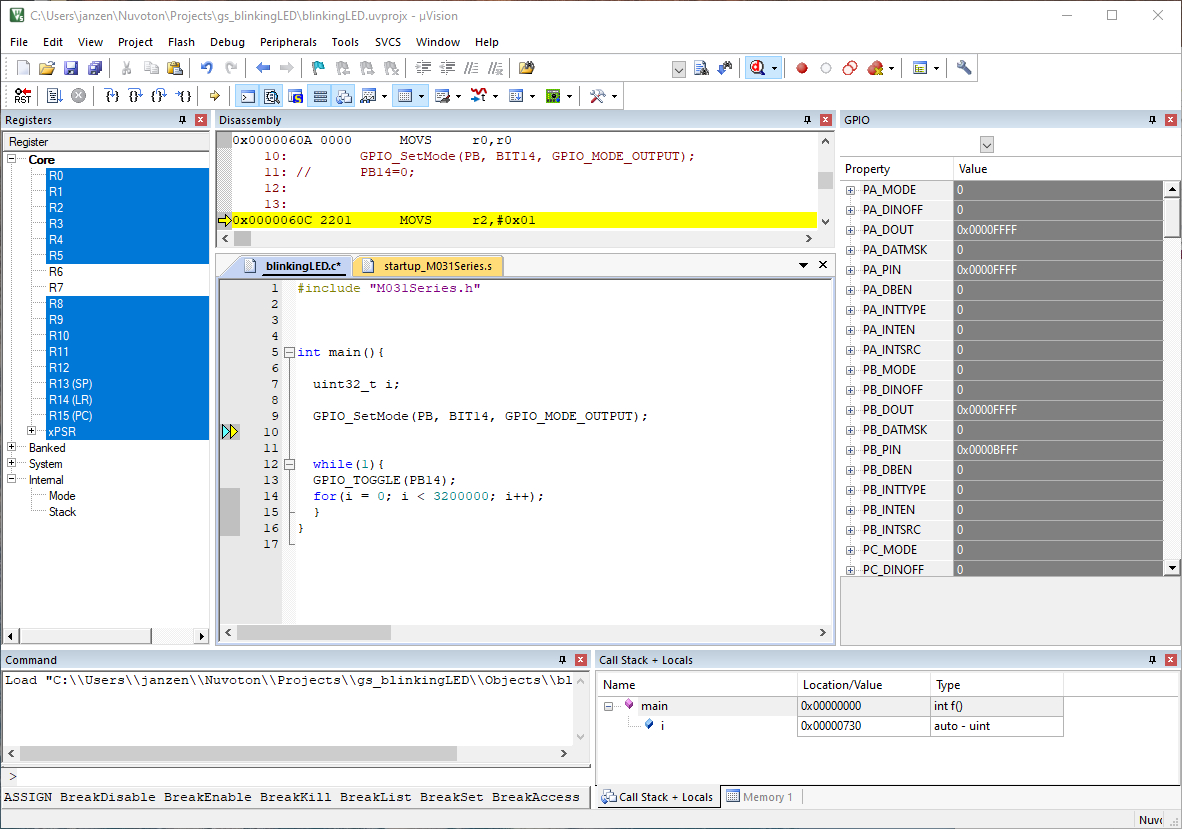This screenshot has height=829, width=1182.
Task: Open the GPIO port selection dropdown
Action: [987, 144]
